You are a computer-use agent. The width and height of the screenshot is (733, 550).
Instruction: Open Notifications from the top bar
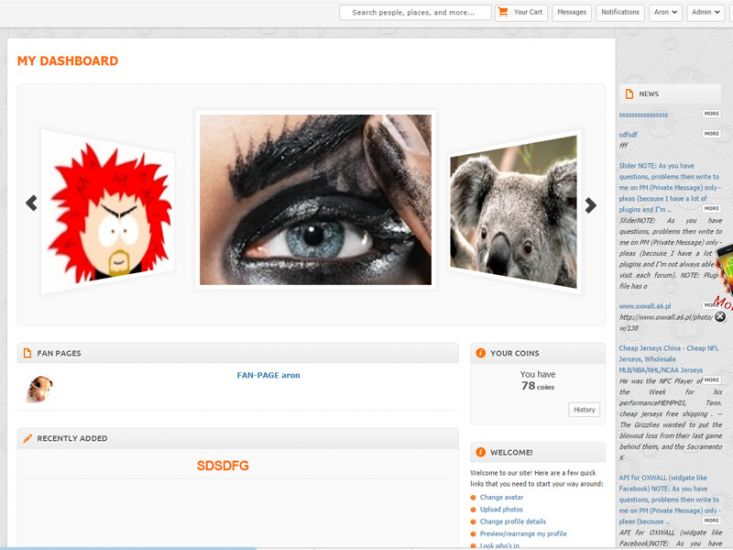pos(620,12)
